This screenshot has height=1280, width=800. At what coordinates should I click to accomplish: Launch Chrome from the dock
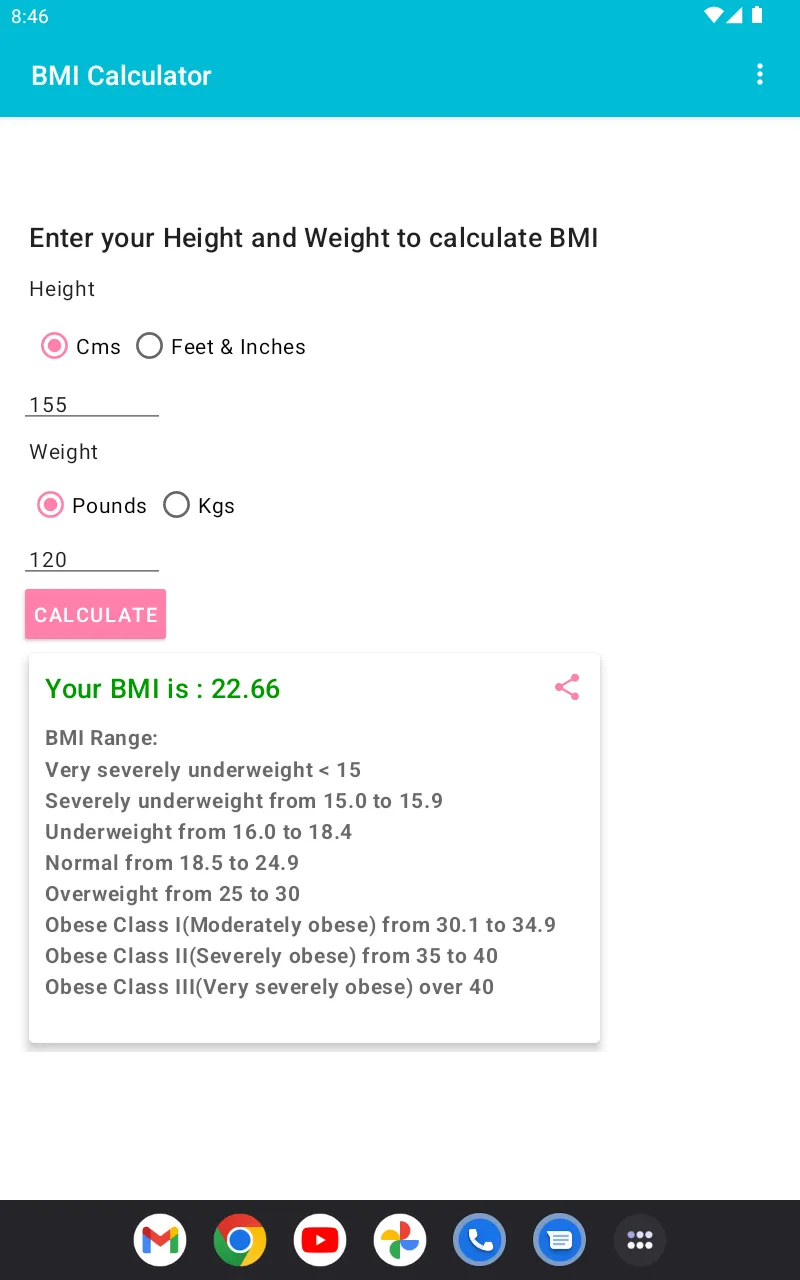pos(240,1240)
